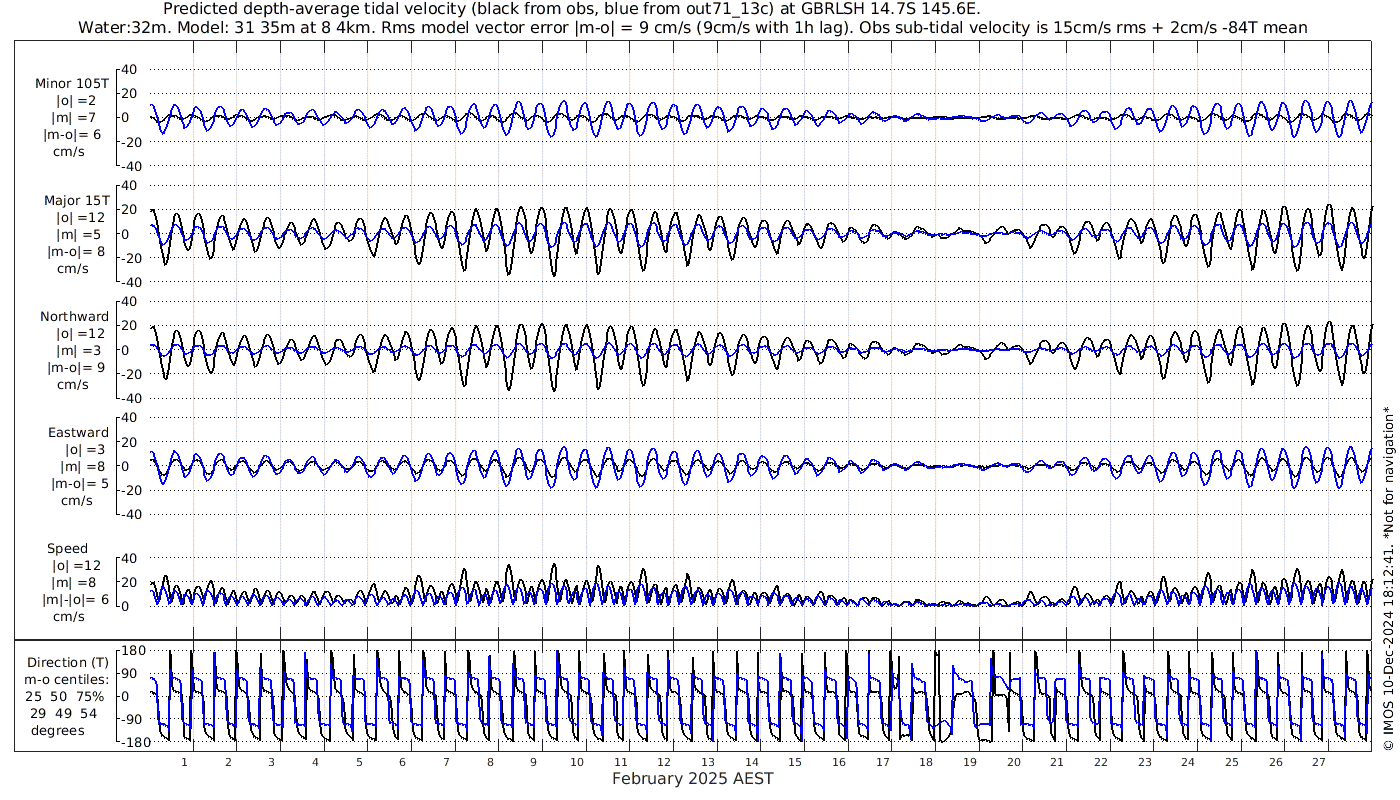The image size is (1400, 800).
Task: Click date label '3' on the time axis
Action: tap(271, 762)
